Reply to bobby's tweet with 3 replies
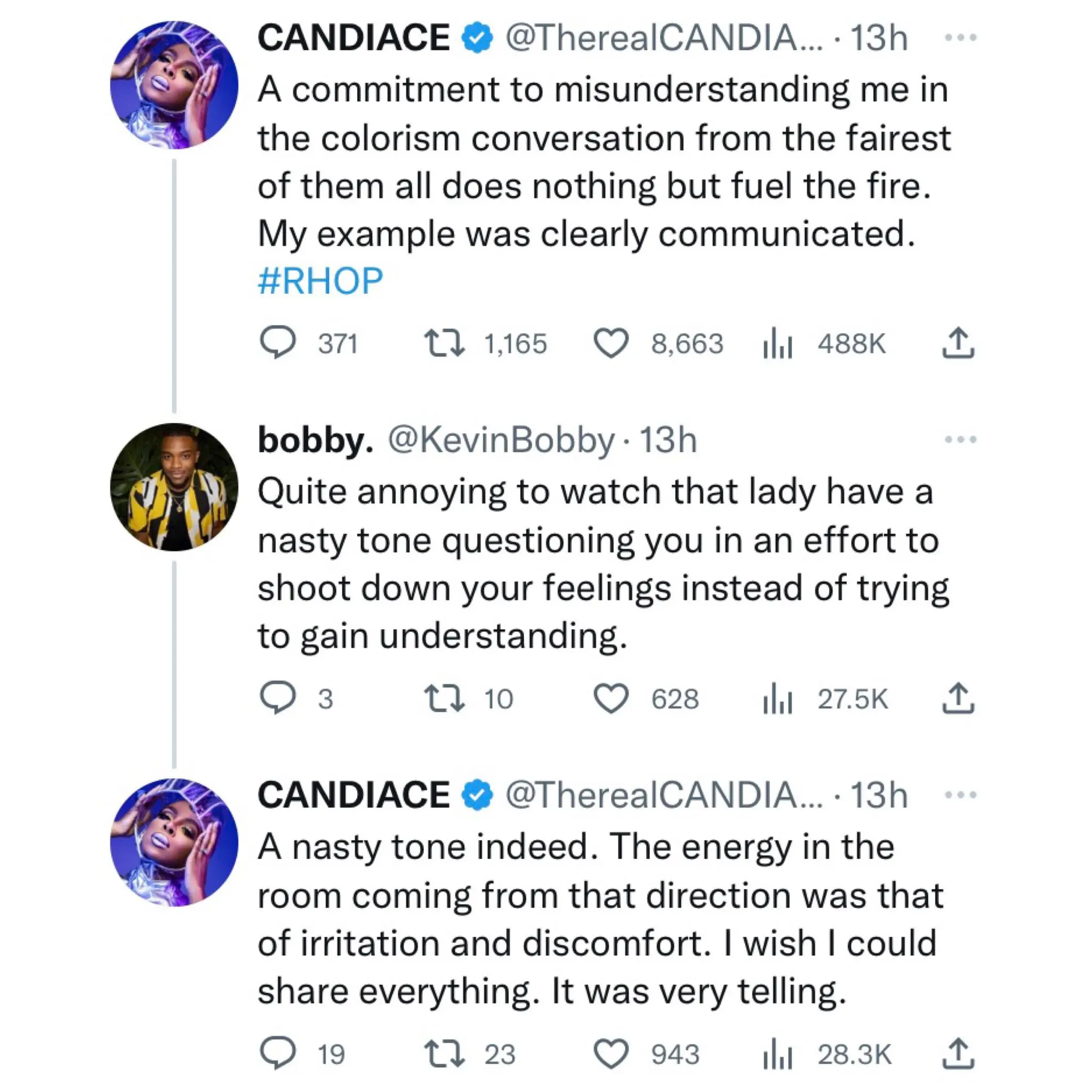1092x1092 pixels. point(277,698)
